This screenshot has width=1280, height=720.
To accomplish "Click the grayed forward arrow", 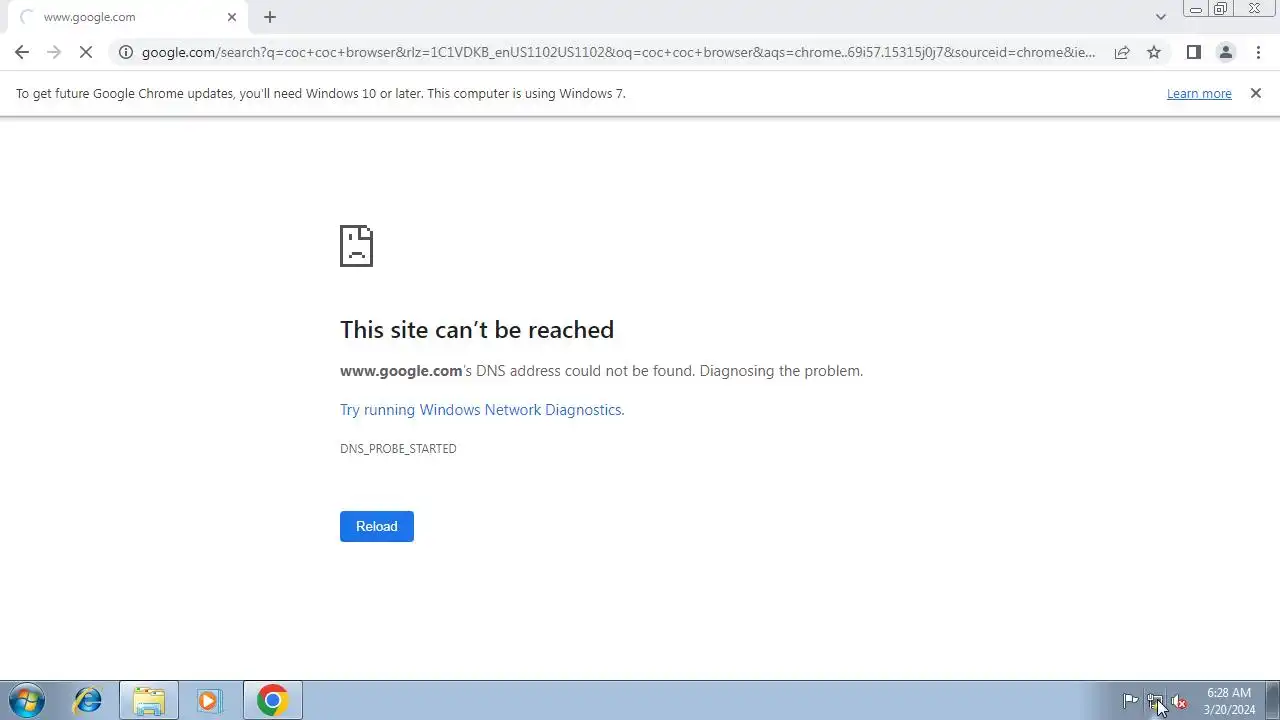I will coord(54,52).
